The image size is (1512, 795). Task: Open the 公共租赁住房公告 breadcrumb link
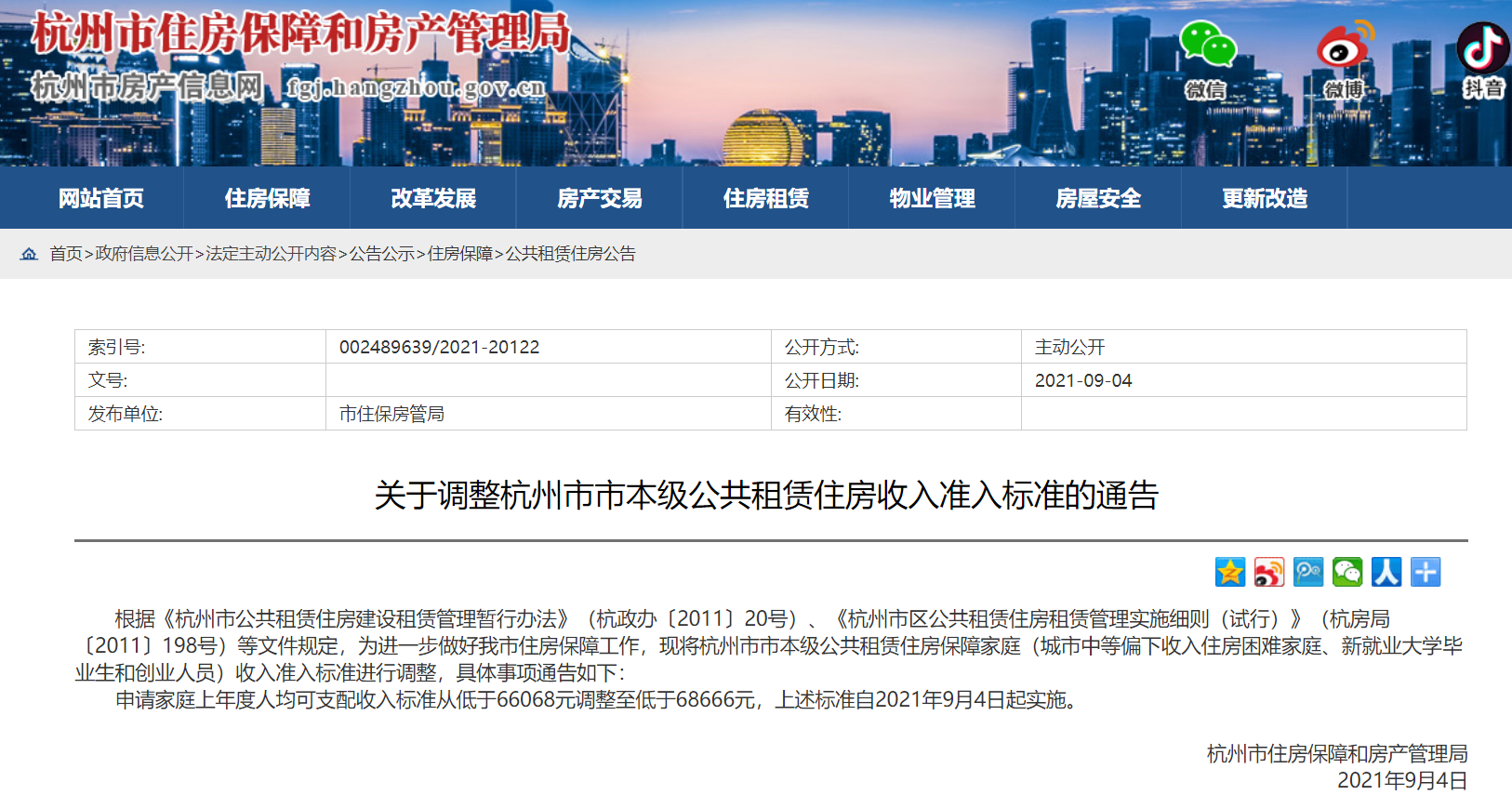(570, 254)
